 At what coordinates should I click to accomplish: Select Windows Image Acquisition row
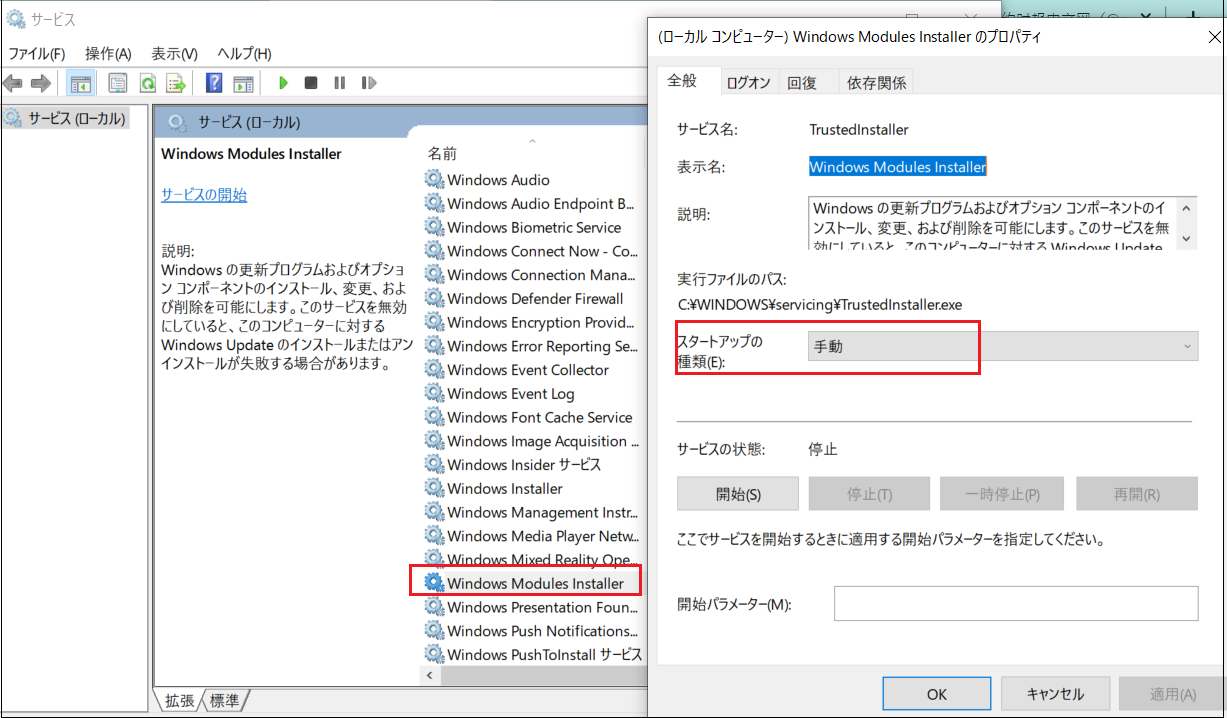[533, 441]
